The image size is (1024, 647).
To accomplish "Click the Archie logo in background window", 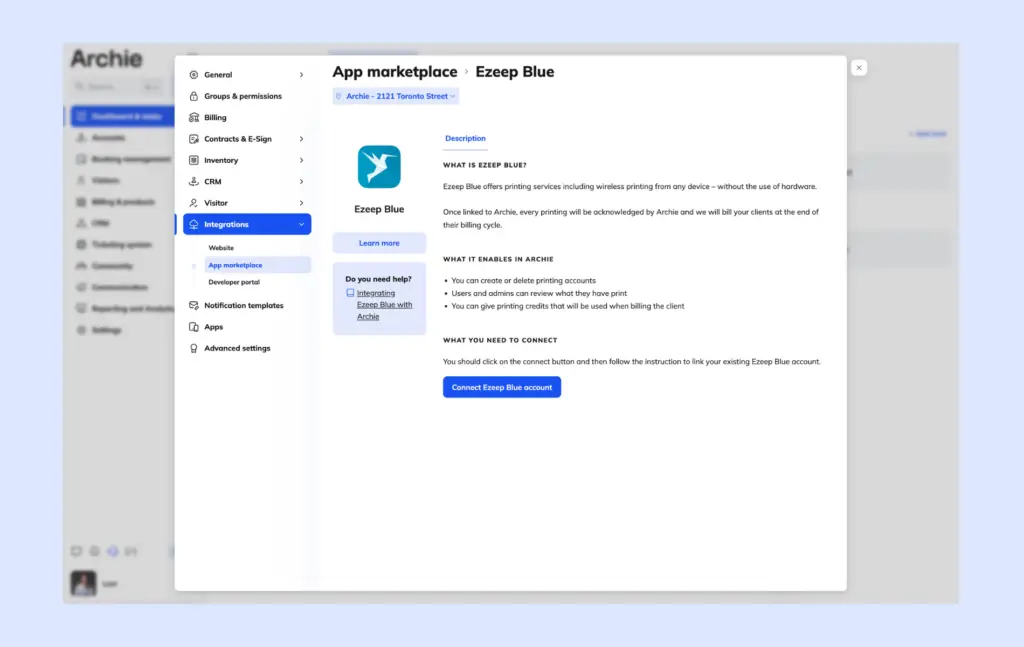I will point(106,58).
